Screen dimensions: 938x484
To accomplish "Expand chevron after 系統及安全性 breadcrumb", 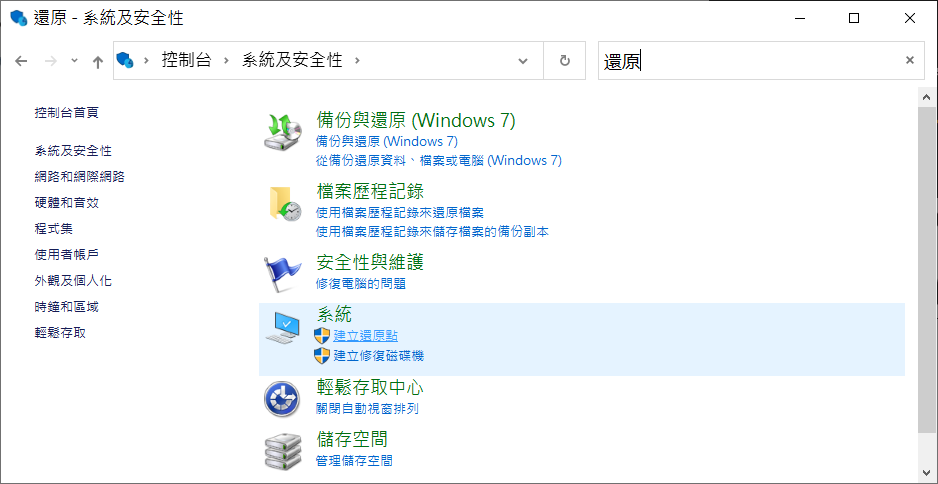I will 358,60.
